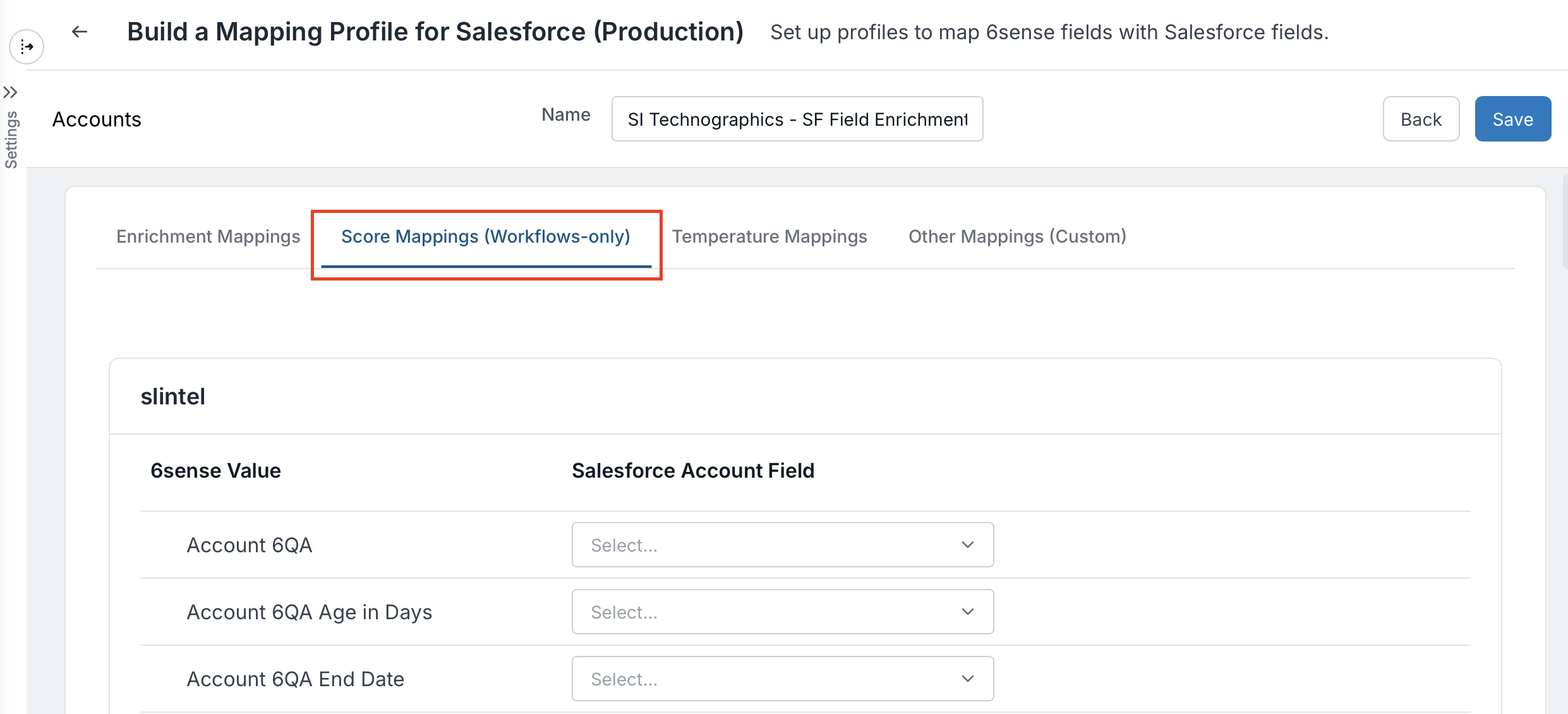The height and width of the screenshot is (714, 1568).
Task: Click the sidebar collapse arrow icon
Action: point(27,47)
